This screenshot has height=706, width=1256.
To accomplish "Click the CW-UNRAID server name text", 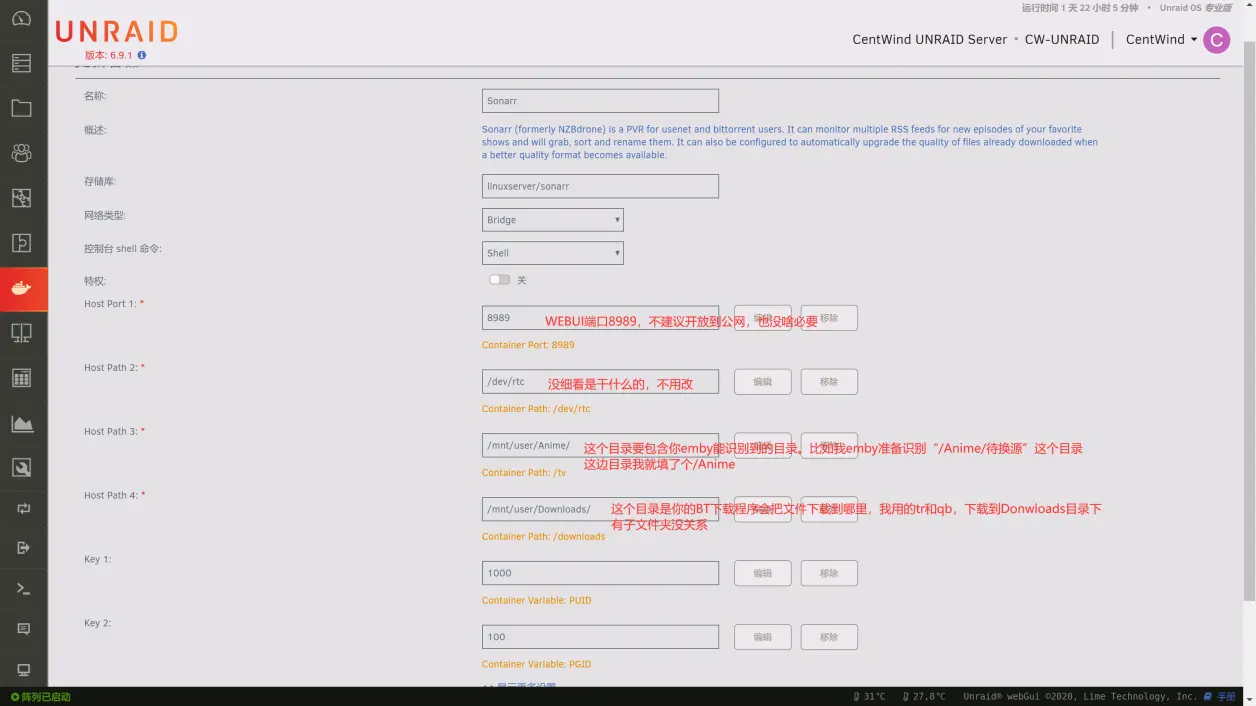I will [1062, 40].
